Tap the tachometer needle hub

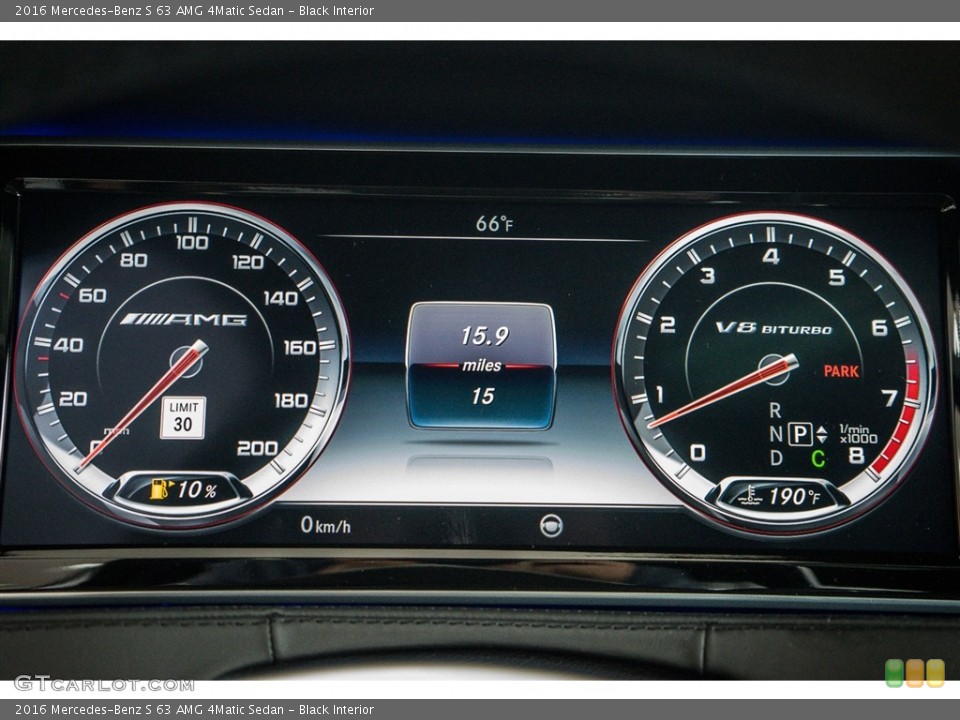pyautogui.click(x=774, y=369)
